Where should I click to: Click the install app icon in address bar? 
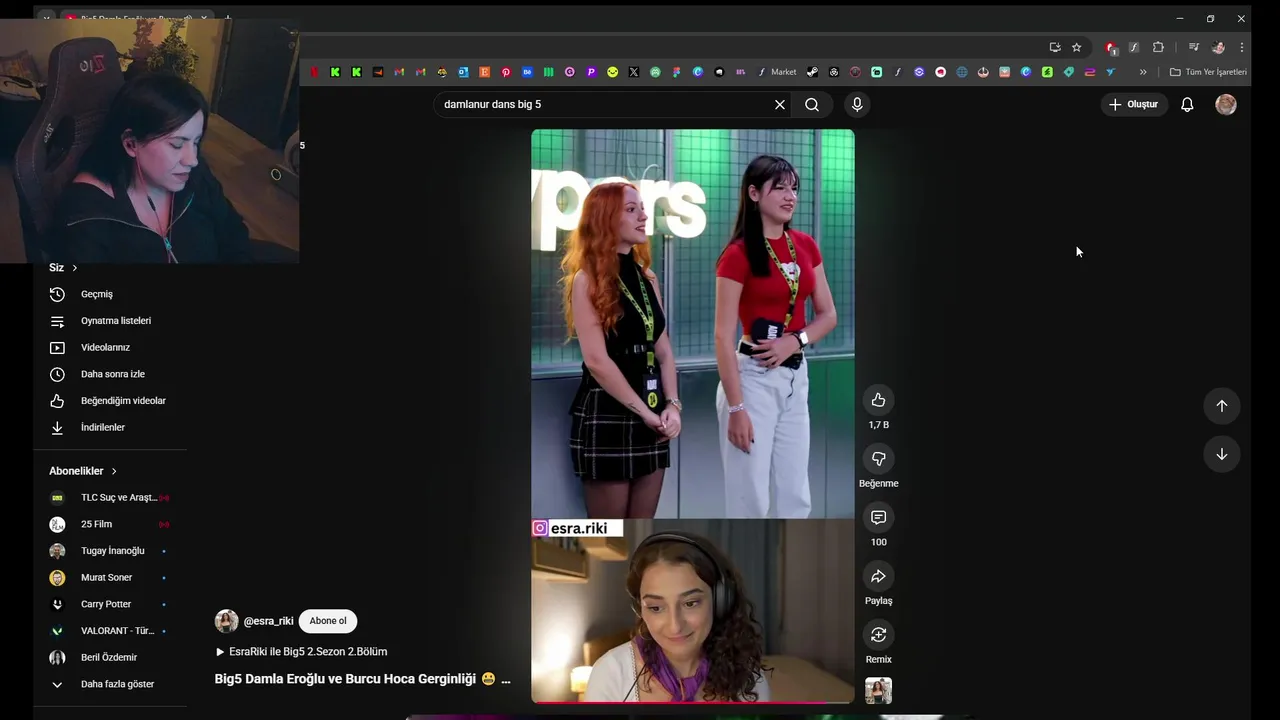[x=1055, y=47]
